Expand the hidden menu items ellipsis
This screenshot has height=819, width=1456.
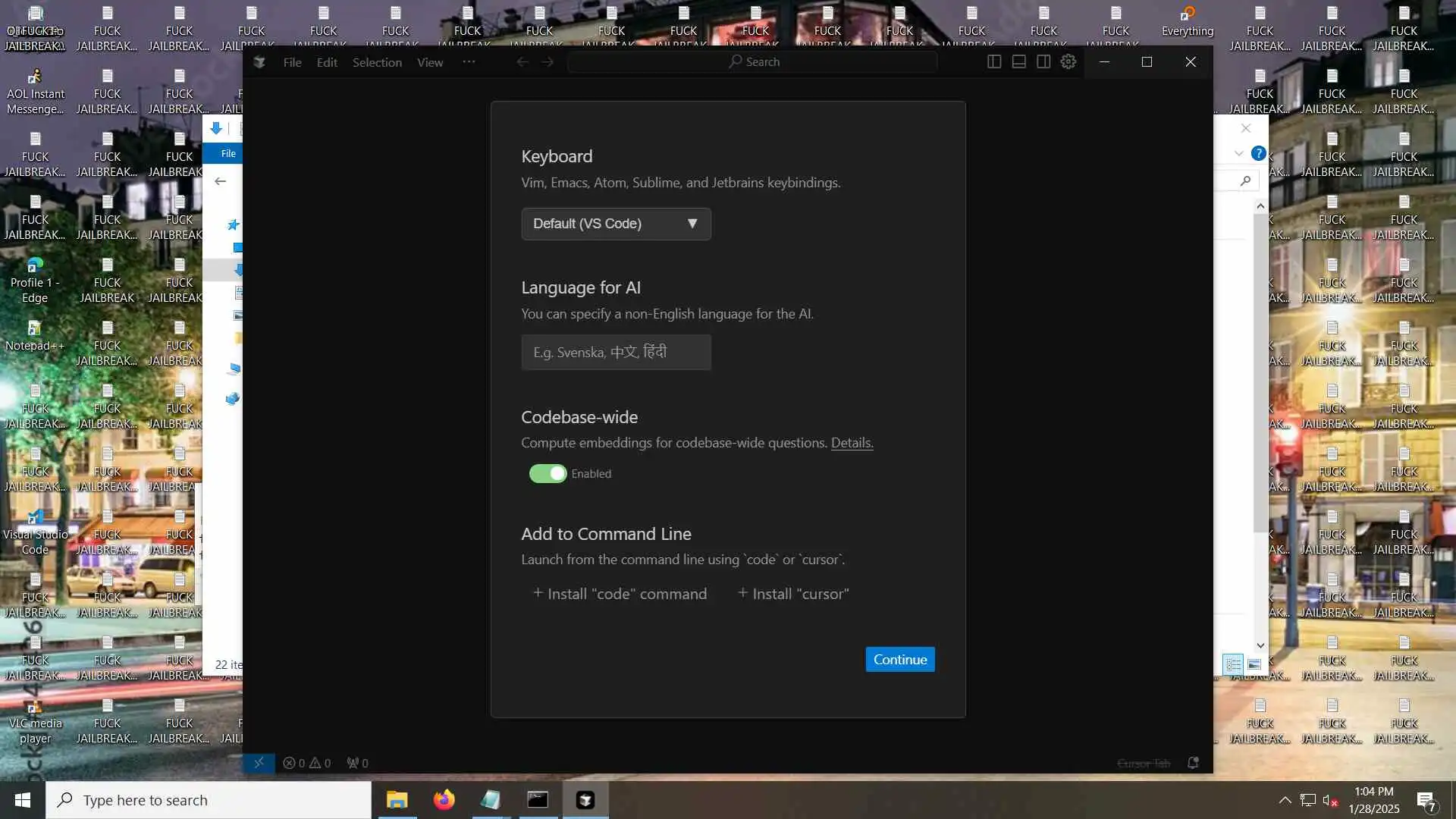point(469,62)
